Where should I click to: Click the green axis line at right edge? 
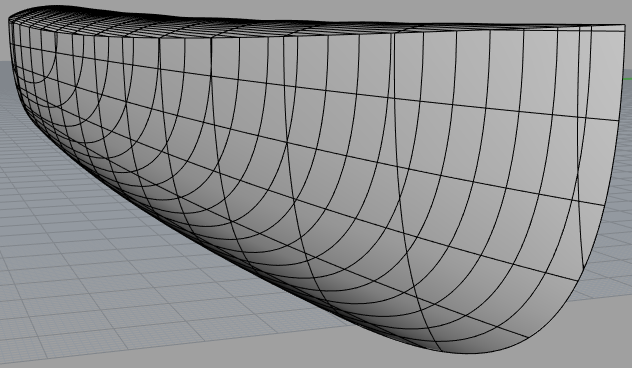click(x=628, y=79)
